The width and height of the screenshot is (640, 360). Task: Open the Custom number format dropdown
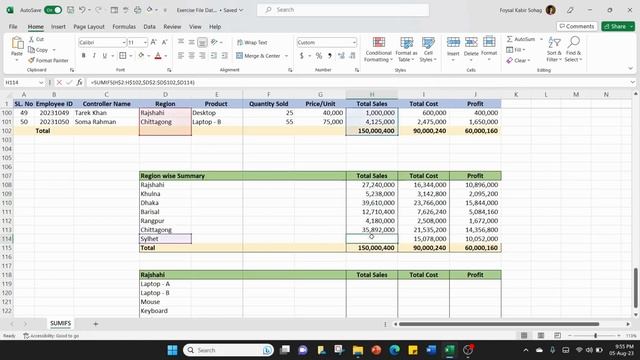click(x=354, y=42)
